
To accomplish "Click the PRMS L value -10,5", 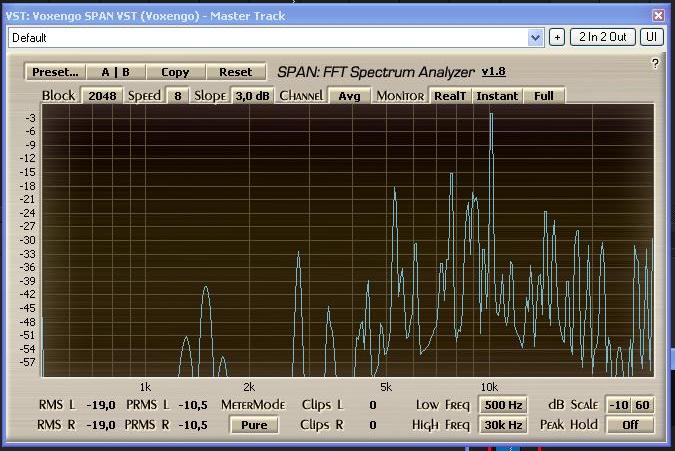I will tap(192, 405).
